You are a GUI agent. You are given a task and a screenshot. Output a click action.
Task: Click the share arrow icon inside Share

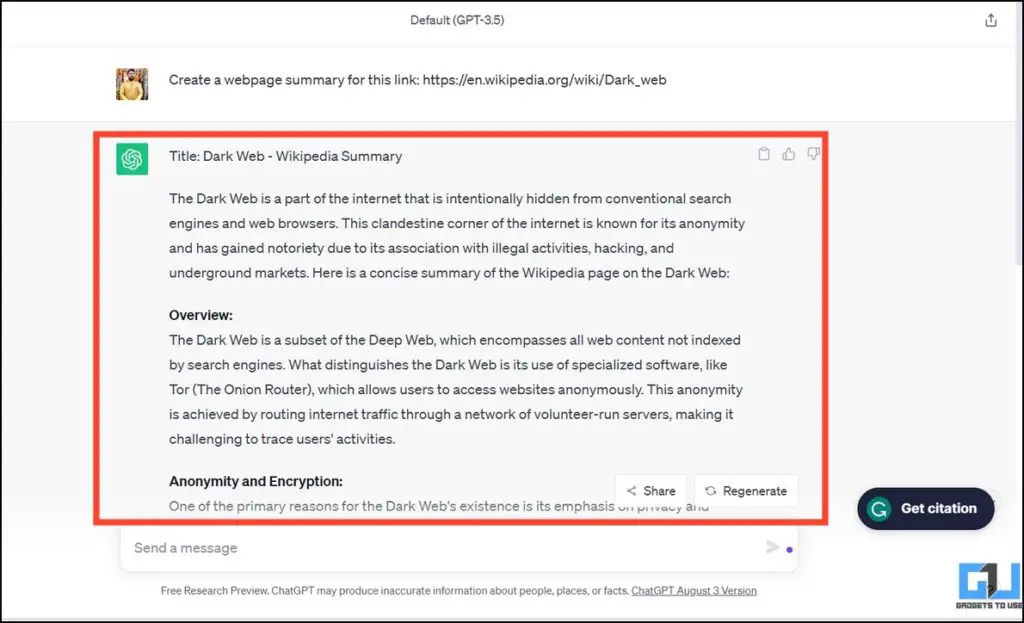point(630,491)
